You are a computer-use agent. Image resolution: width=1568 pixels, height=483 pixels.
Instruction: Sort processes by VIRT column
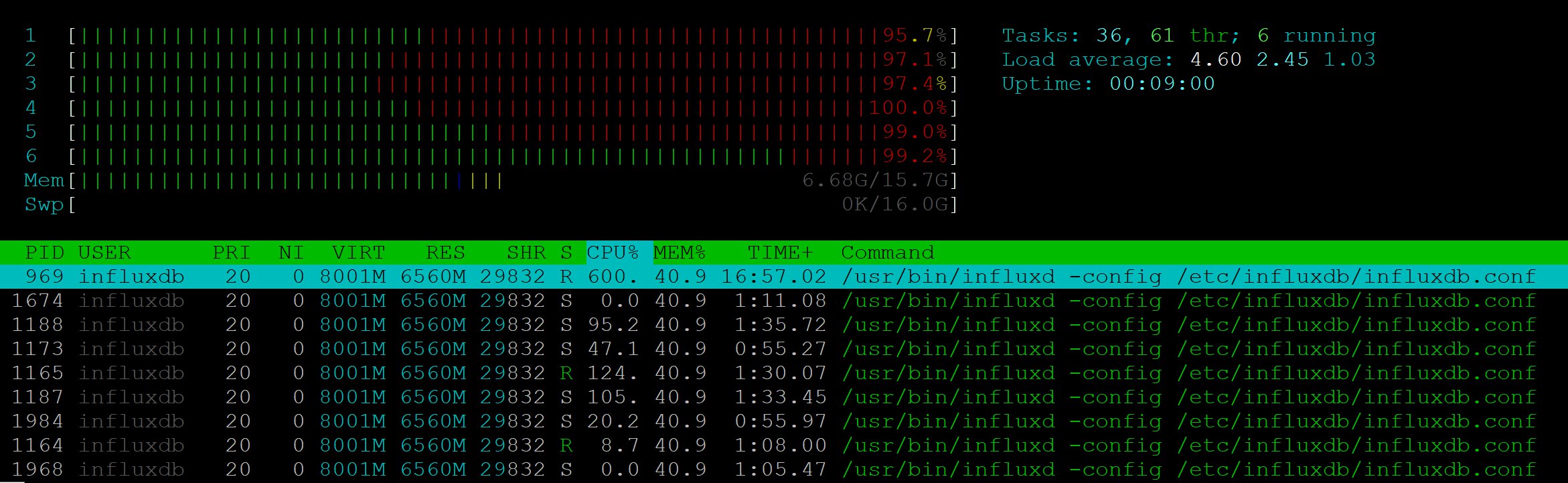[358, 253]
